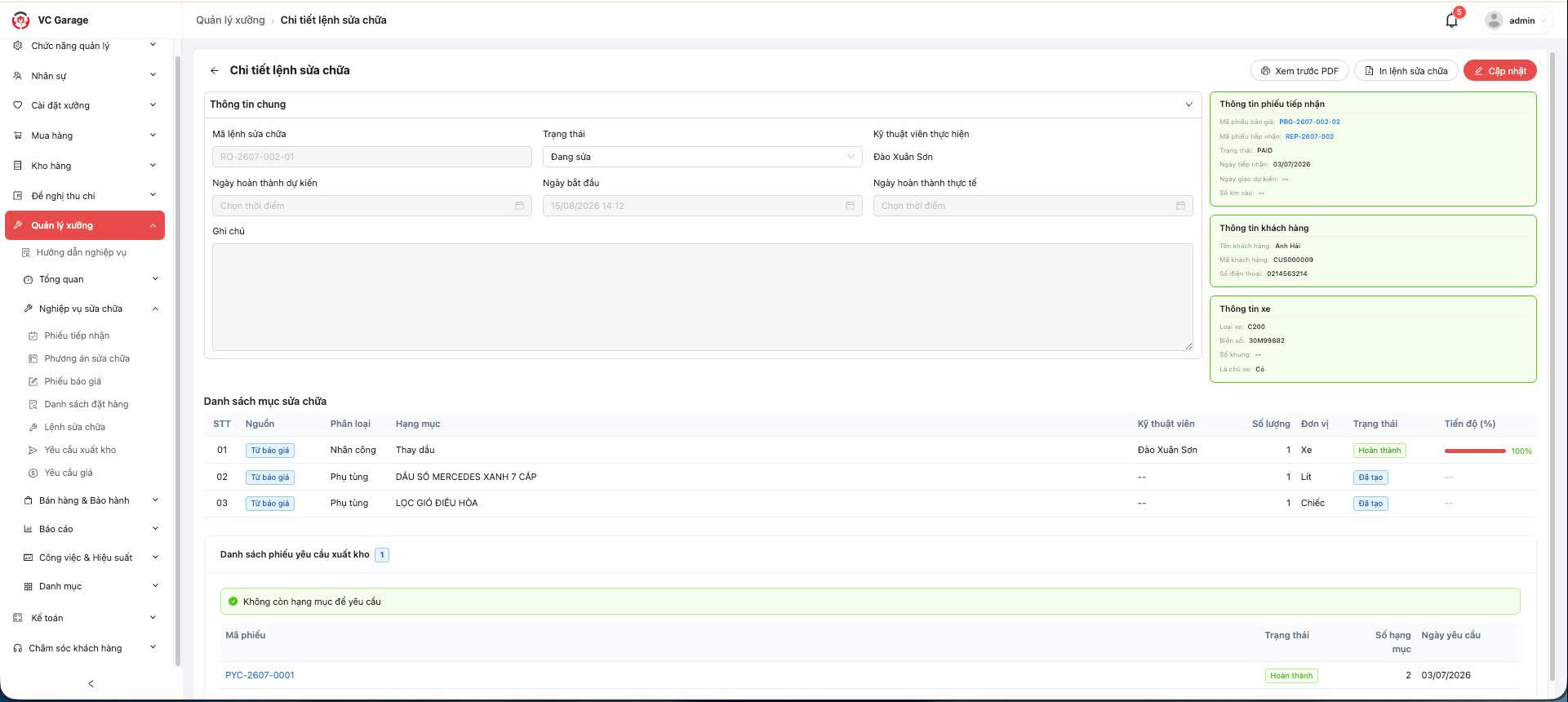Open Yêu cầu xuất kho menu item
1568x702 pixels.
tap(80, 450)
